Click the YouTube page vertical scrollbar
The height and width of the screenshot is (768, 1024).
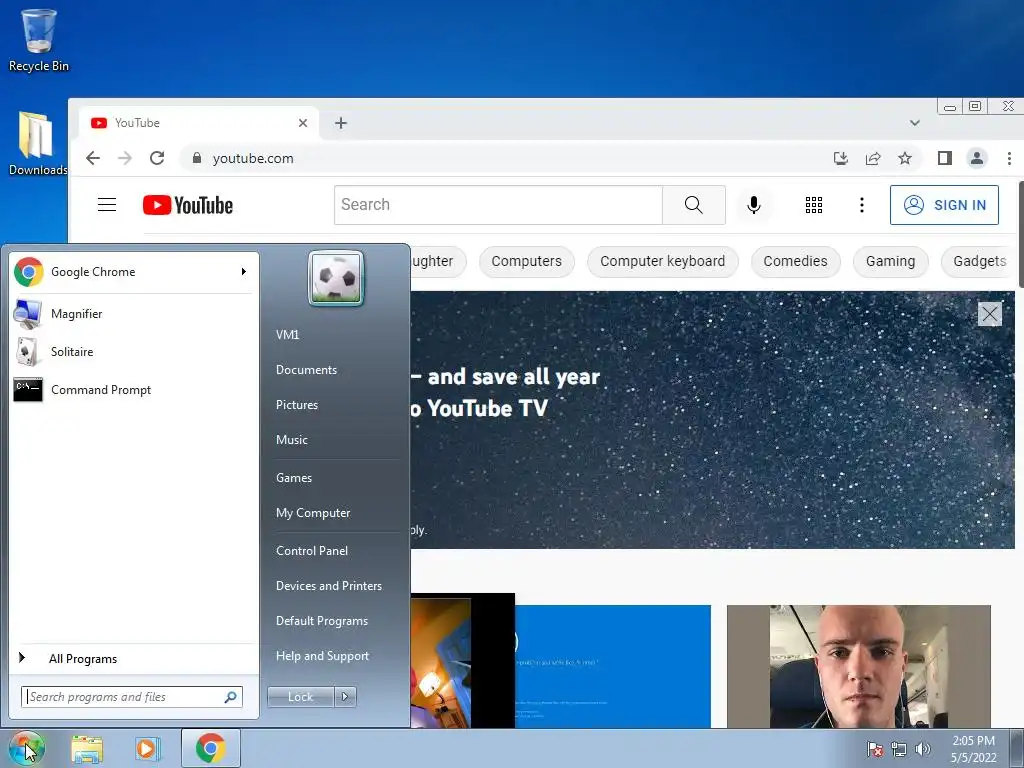point(1019,235)
